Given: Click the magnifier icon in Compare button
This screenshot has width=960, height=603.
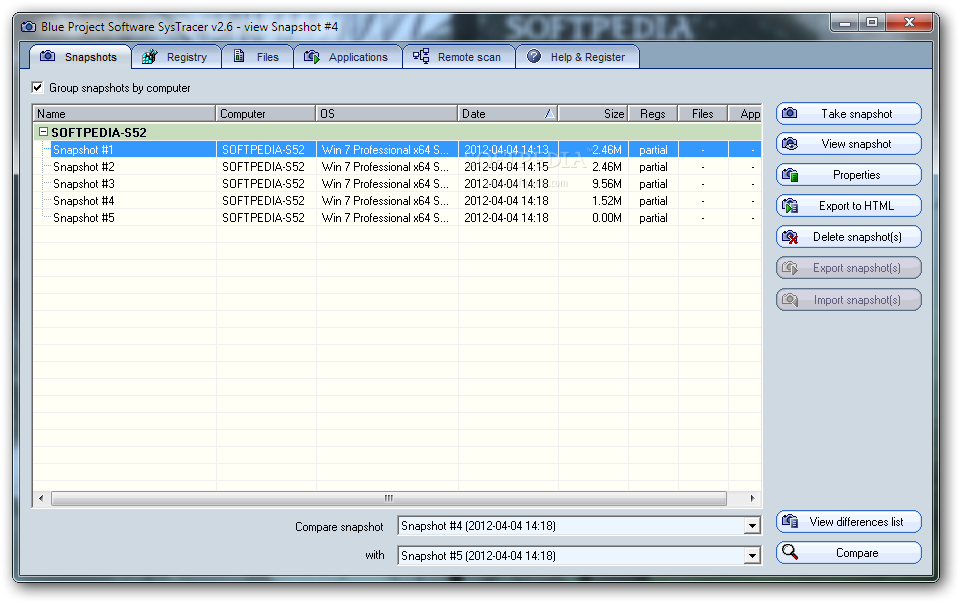Looking at the screenshot, I should click(790, 552).
